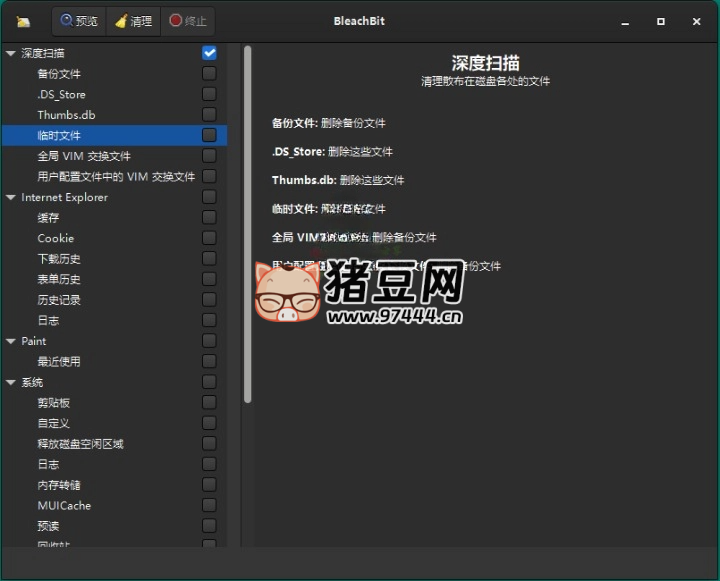720x581 pixels.
Task: Enable the 备份文件 checkbox
Action: [x=209, y=73]
